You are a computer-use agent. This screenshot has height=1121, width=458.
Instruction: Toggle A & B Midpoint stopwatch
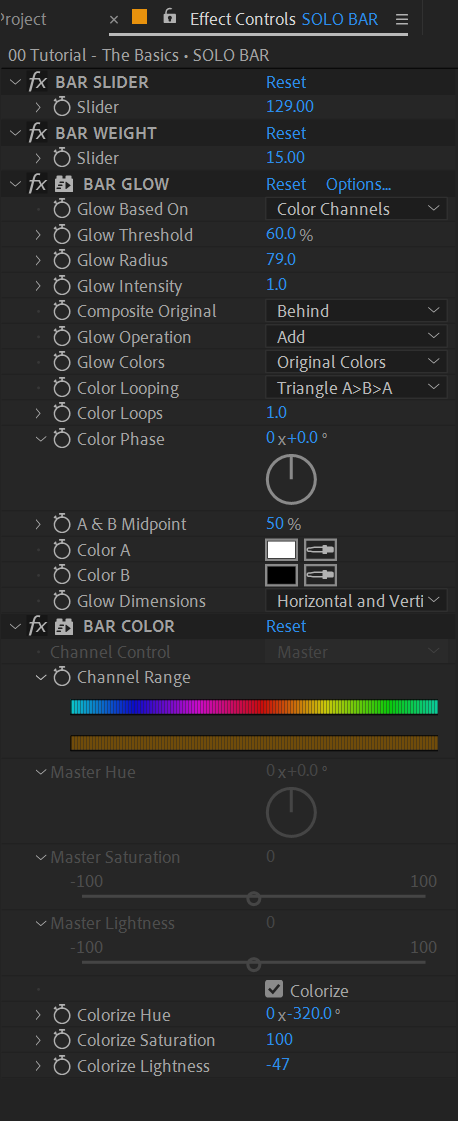pos(62,525)
